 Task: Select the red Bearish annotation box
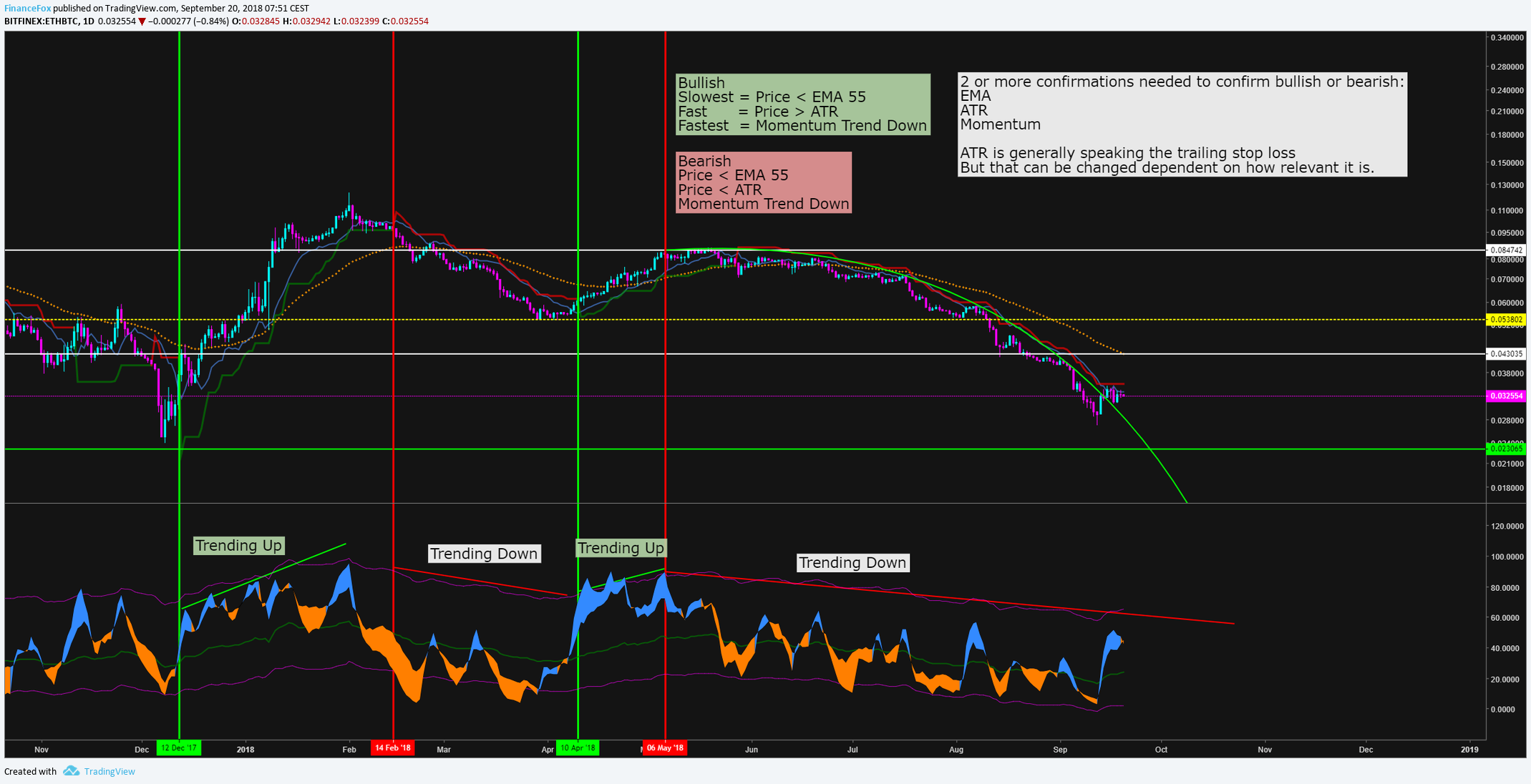(764, 182)
